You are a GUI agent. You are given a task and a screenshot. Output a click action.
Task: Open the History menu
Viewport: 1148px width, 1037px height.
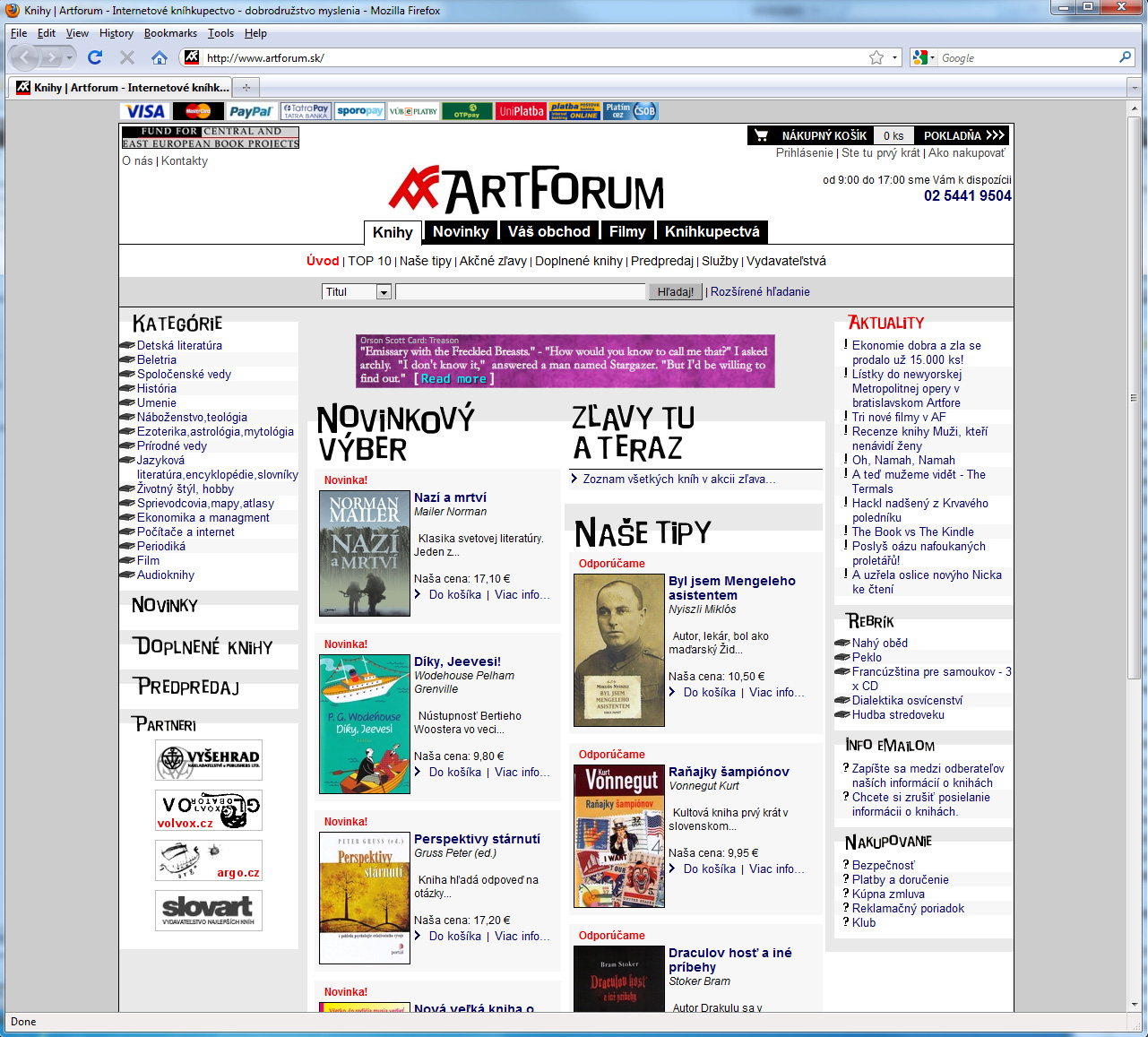(x=117, y=33)
